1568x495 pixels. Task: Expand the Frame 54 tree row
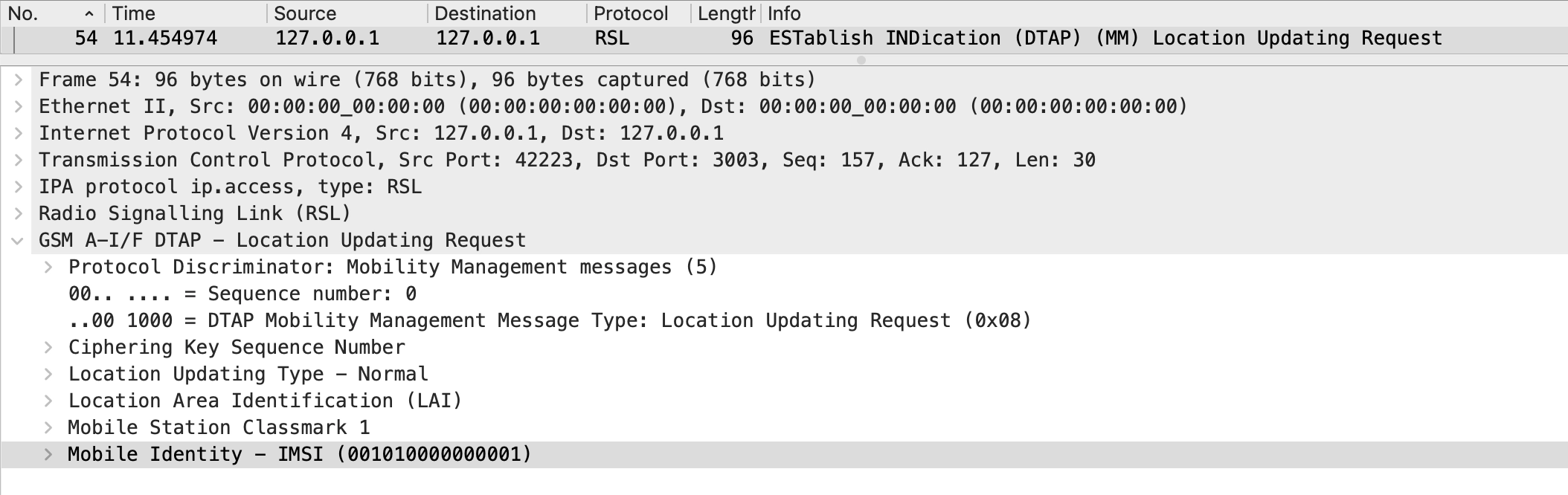click(x=19, y=80)
